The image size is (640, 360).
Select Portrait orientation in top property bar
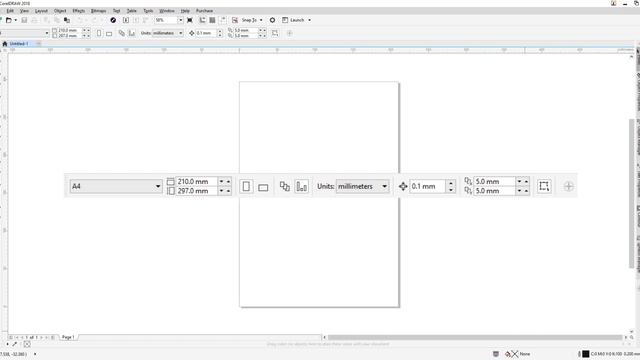click(99, 33)
